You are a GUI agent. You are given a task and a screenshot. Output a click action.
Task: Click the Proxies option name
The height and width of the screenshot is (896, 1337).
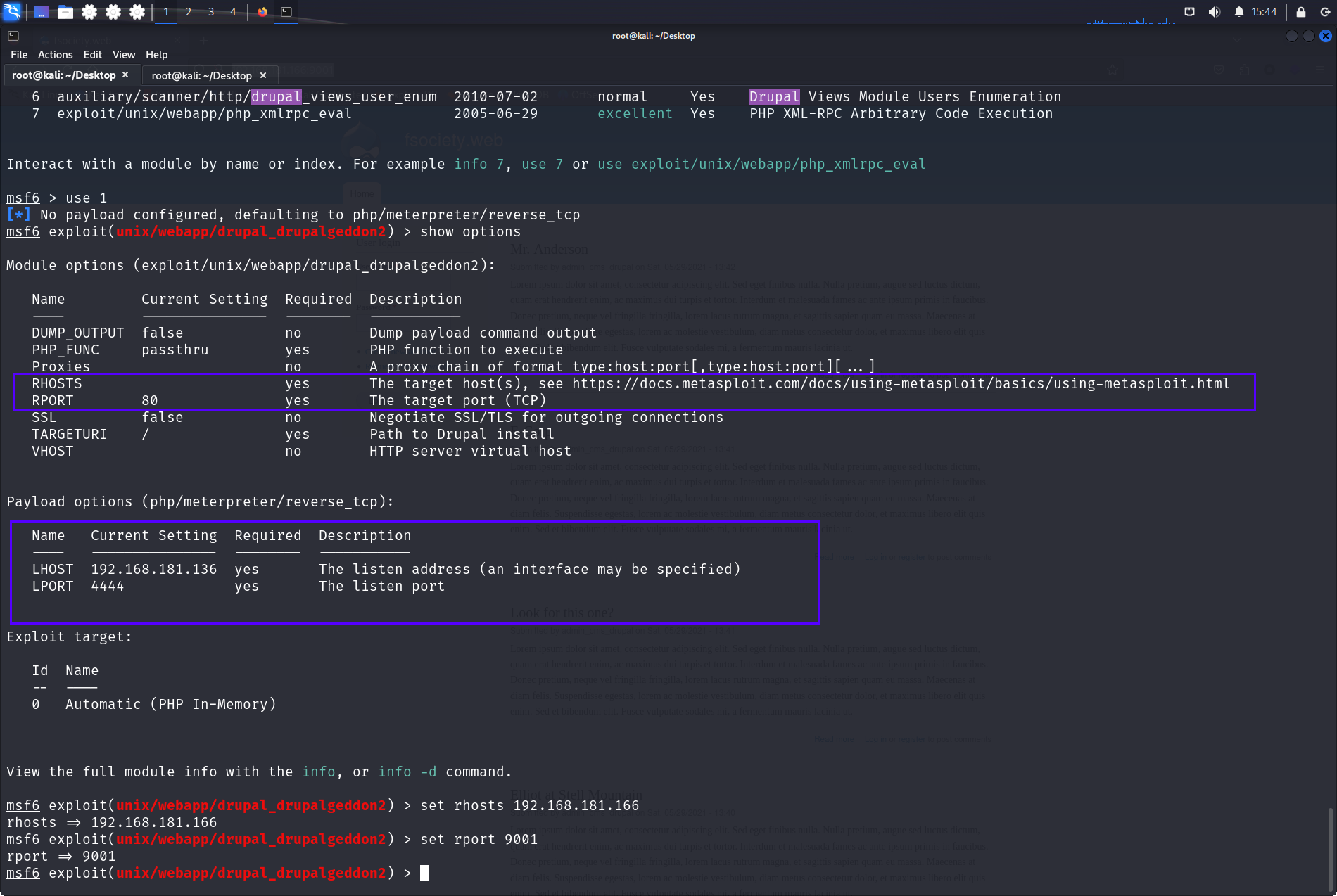[61, 366]
